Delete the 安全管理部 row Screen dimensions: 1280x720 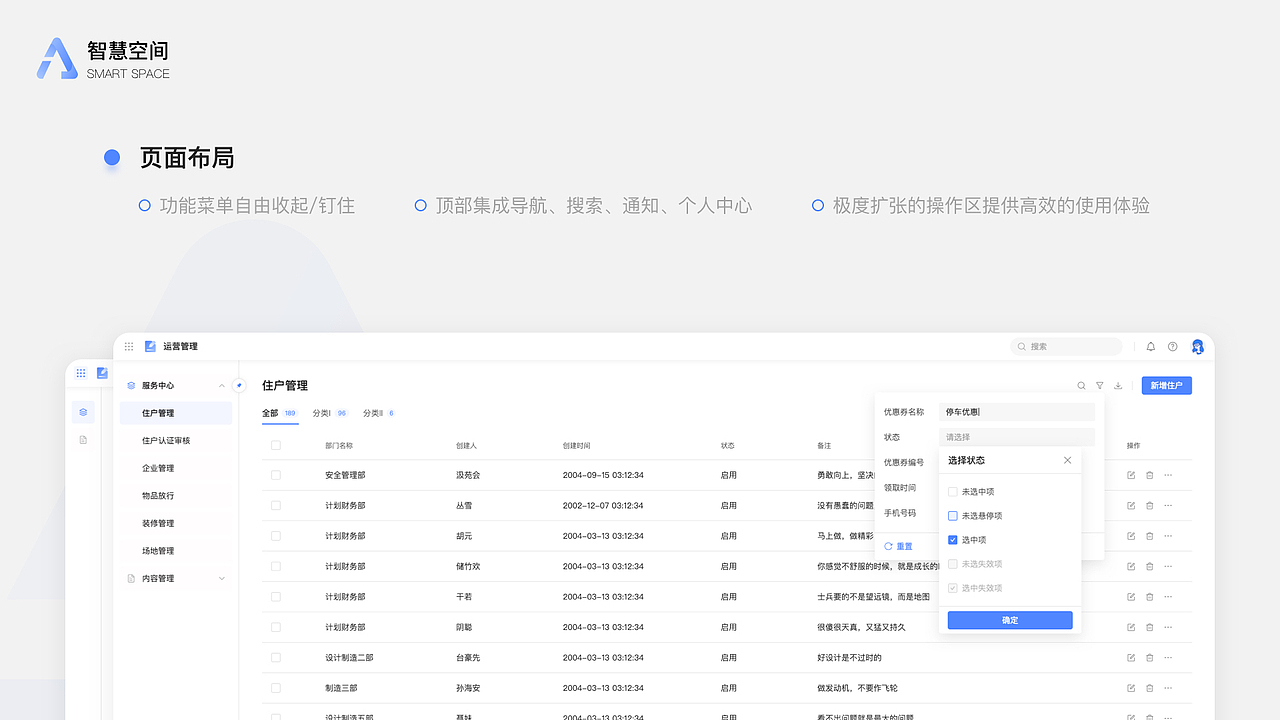pyautogui.click(x=1149, y=475)
